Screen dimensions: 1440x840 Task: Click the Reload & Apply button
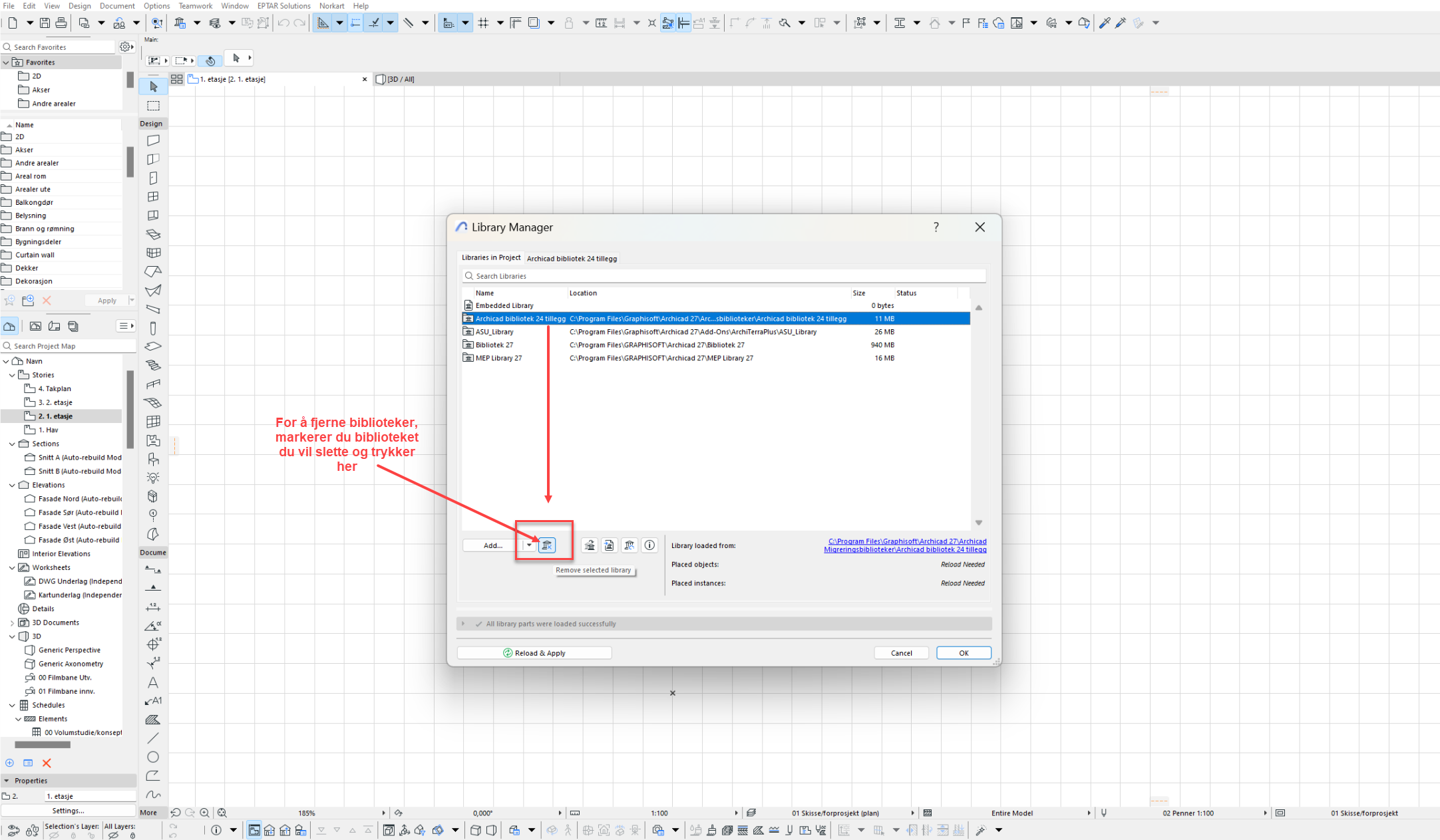tap(534, 653)
